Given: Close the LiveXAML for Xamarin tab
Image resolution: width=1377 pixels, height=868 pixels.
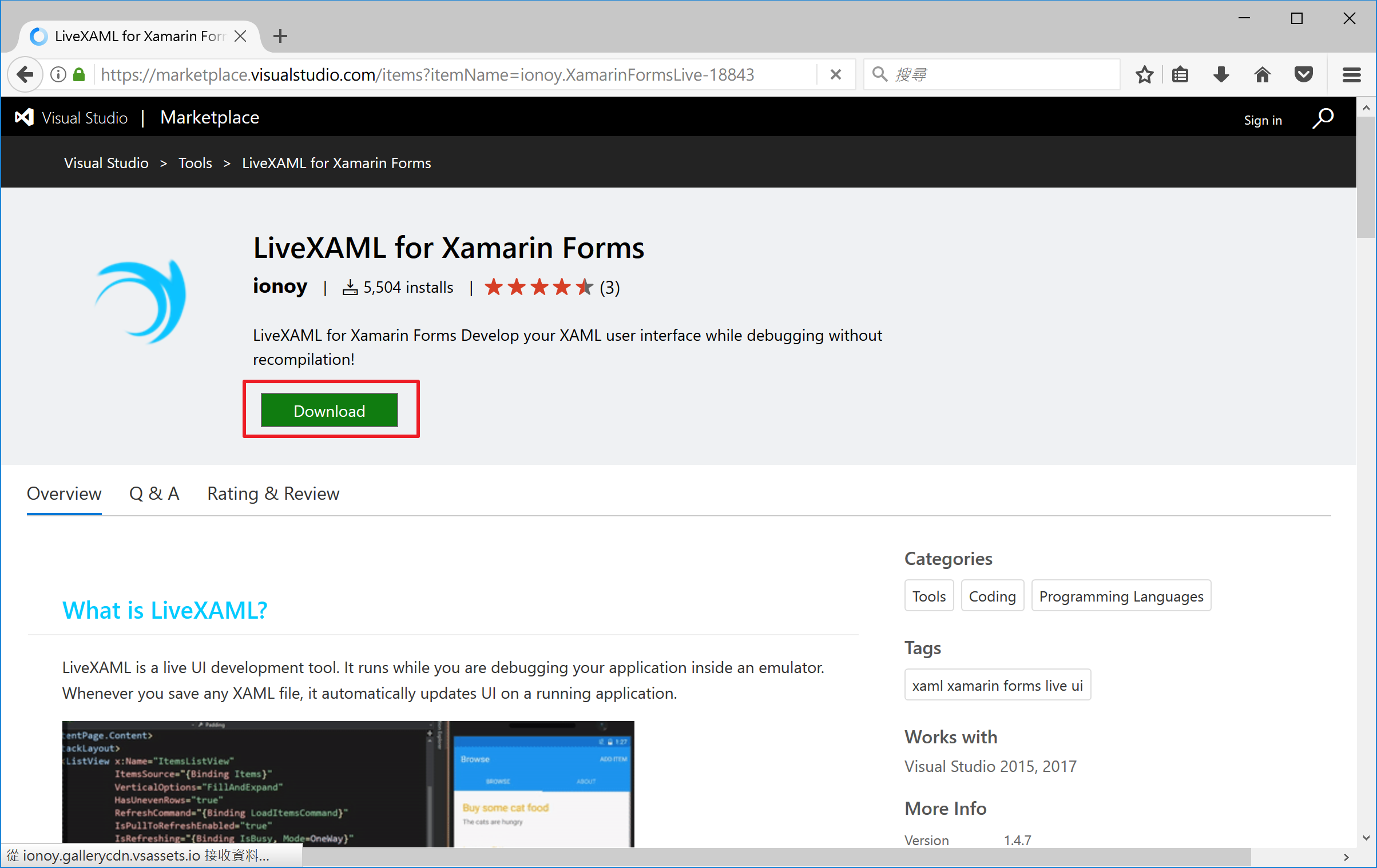Looking at the screenshot, I should [x=240, y=36].
